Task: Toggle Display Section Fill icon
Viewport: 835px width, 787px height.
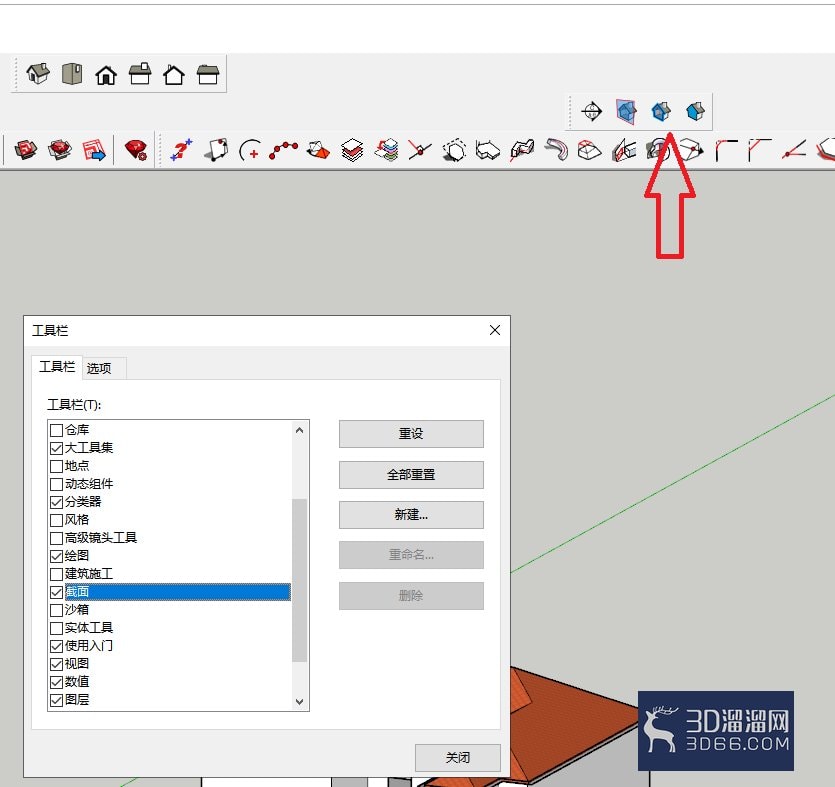Action: pyautogui.click(x=695, y=111)
